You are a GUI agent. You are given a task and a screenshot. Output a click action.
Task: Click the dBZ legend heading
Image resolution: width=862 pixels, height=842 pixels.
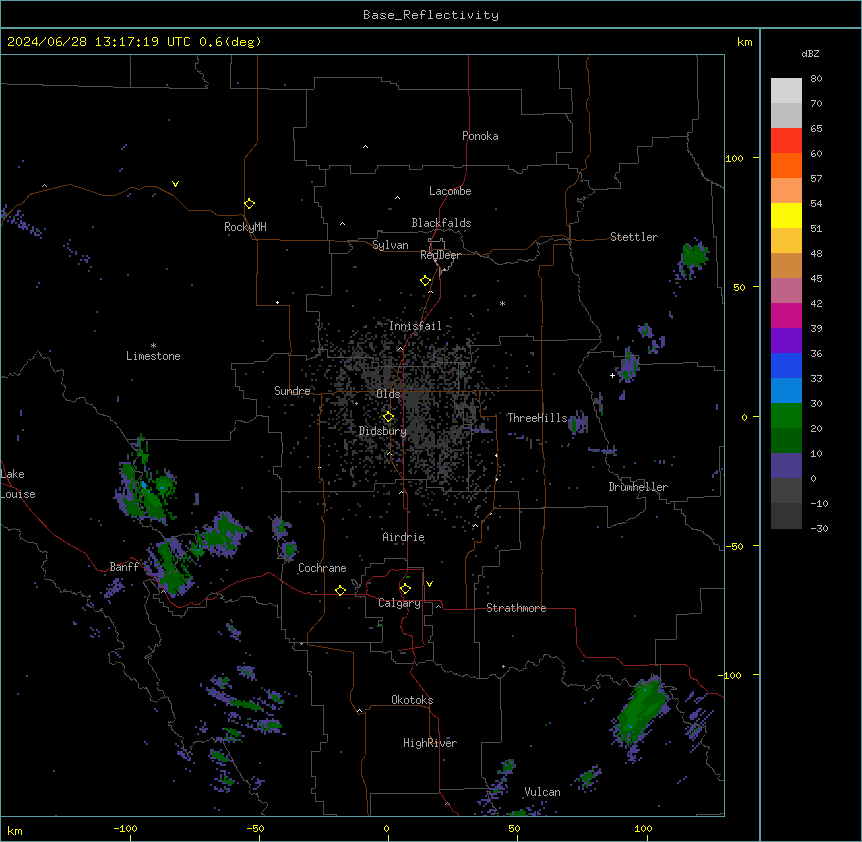[x=810, y=53]
